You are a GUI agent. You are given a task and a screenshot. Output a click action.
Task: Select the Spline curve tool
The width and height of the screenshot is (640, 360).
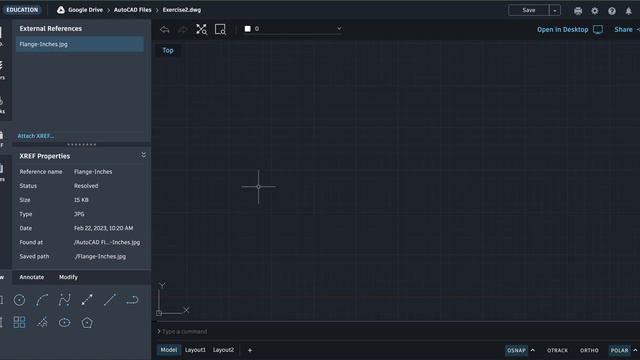[x=64, y=300]
